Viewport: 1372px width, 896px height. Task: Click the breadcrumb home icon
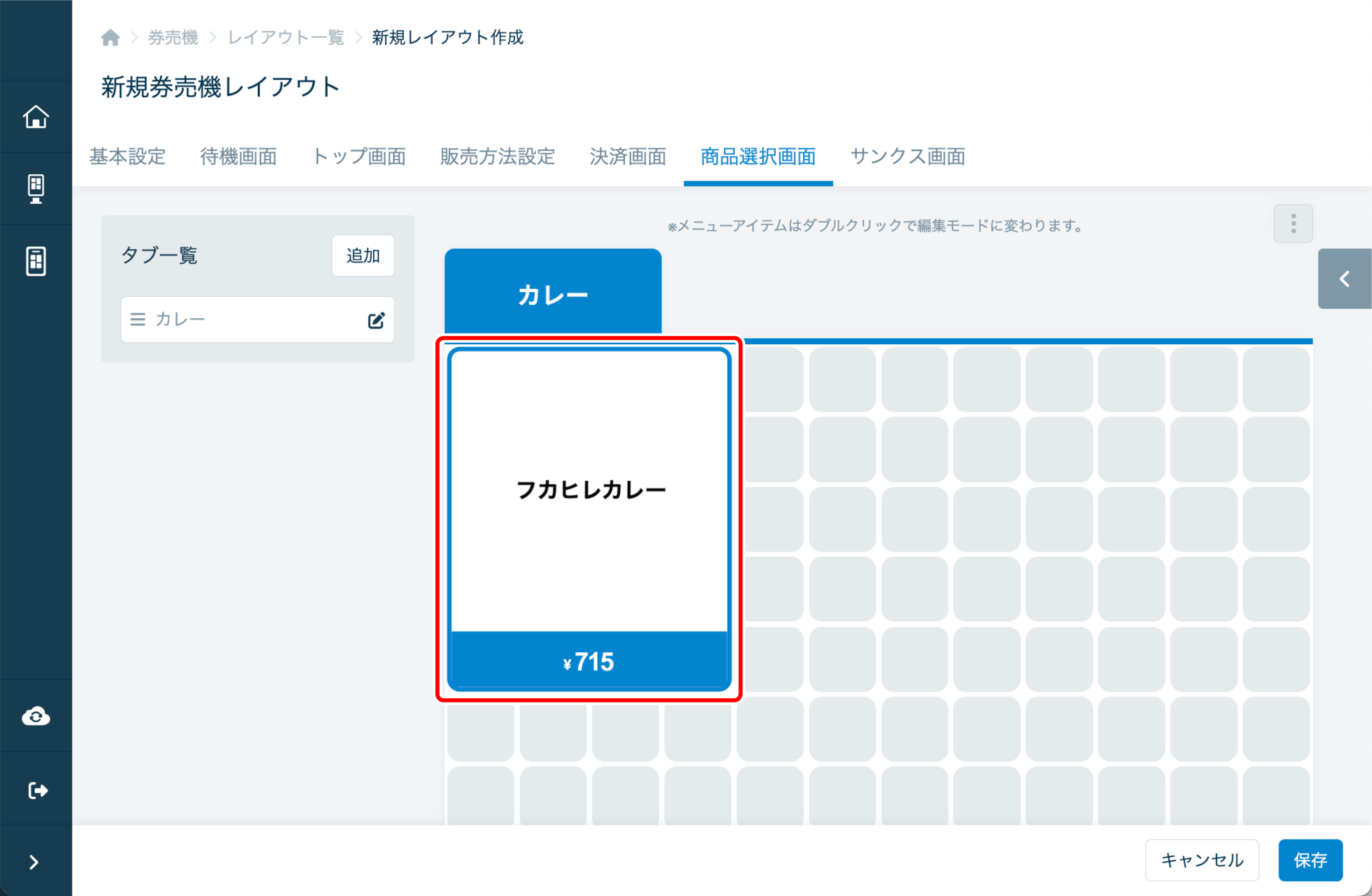(111, 38)
